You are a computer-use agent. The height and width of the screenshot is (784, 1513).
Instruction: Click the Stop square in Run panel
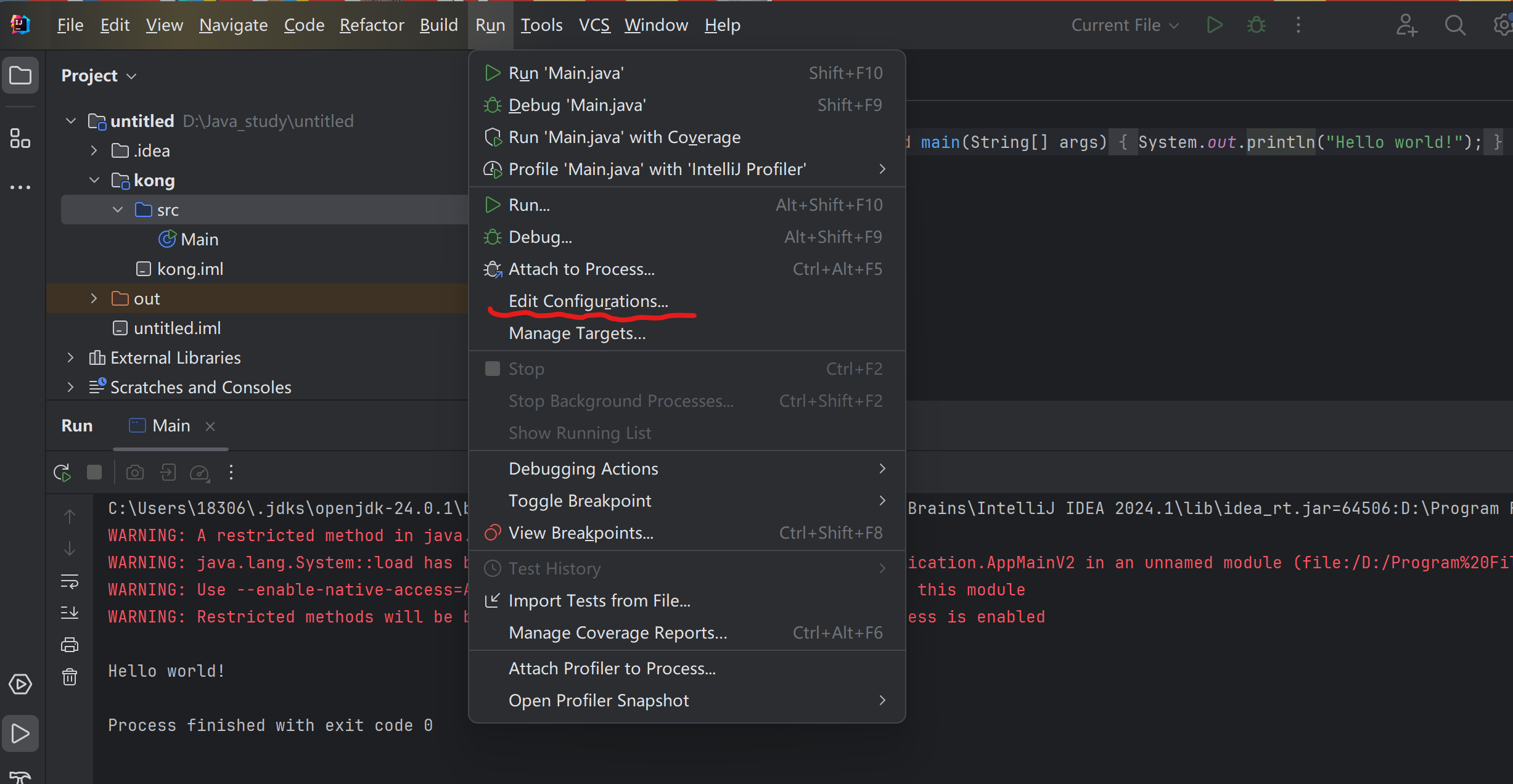click(94, 473)
